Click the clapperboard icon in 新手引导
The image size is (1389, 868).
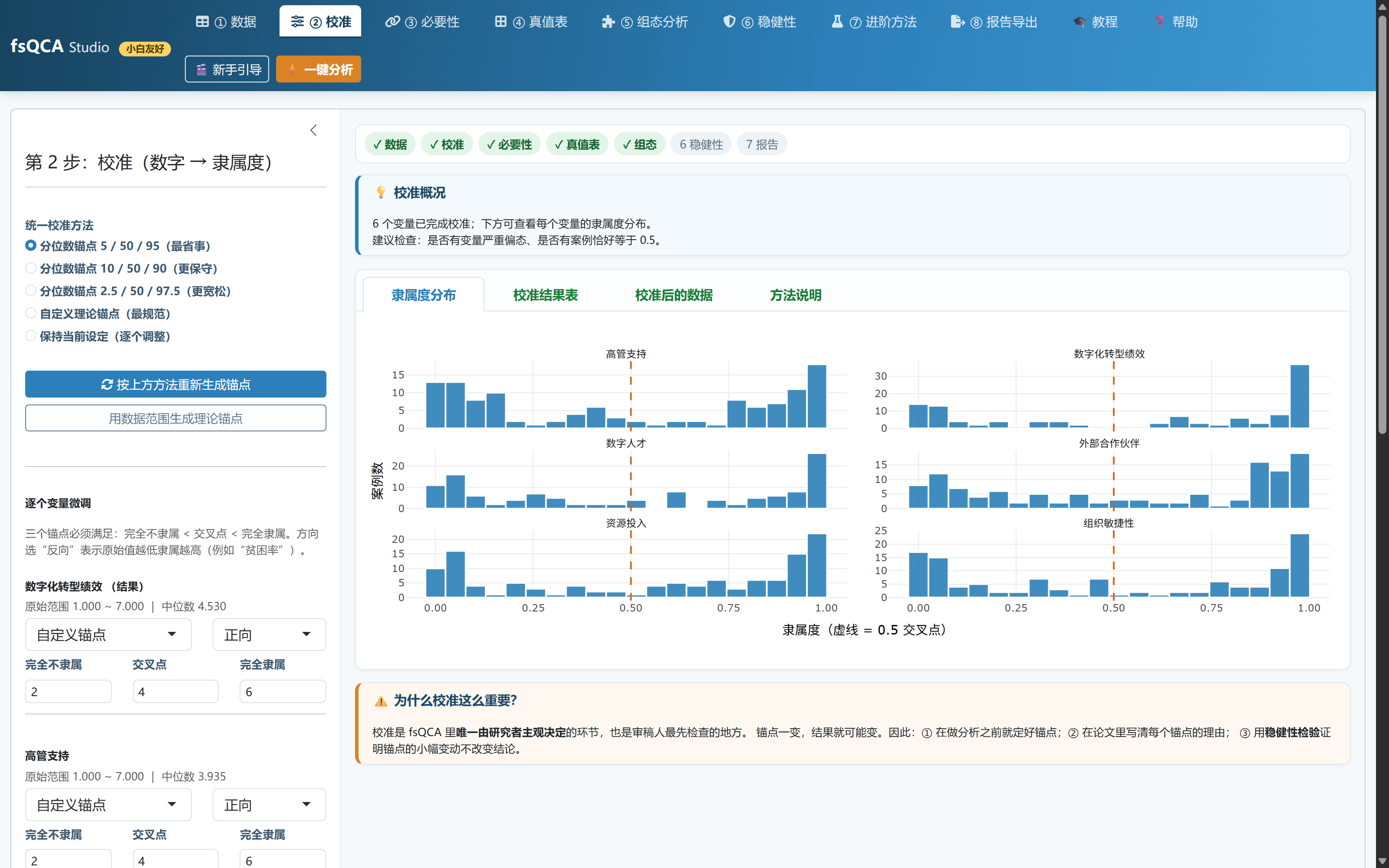[x=201, y=69]
